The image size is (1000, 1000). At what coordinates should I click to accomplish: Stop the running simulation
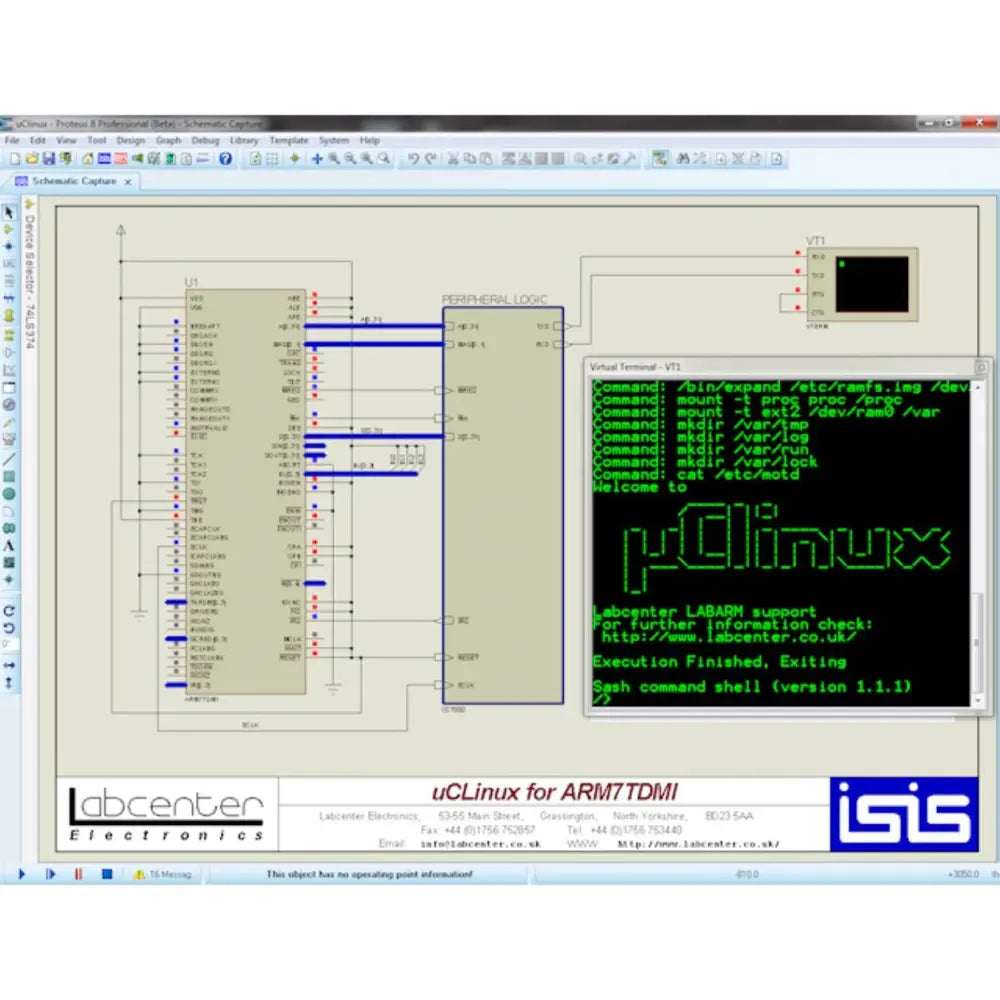pos(107,872)
